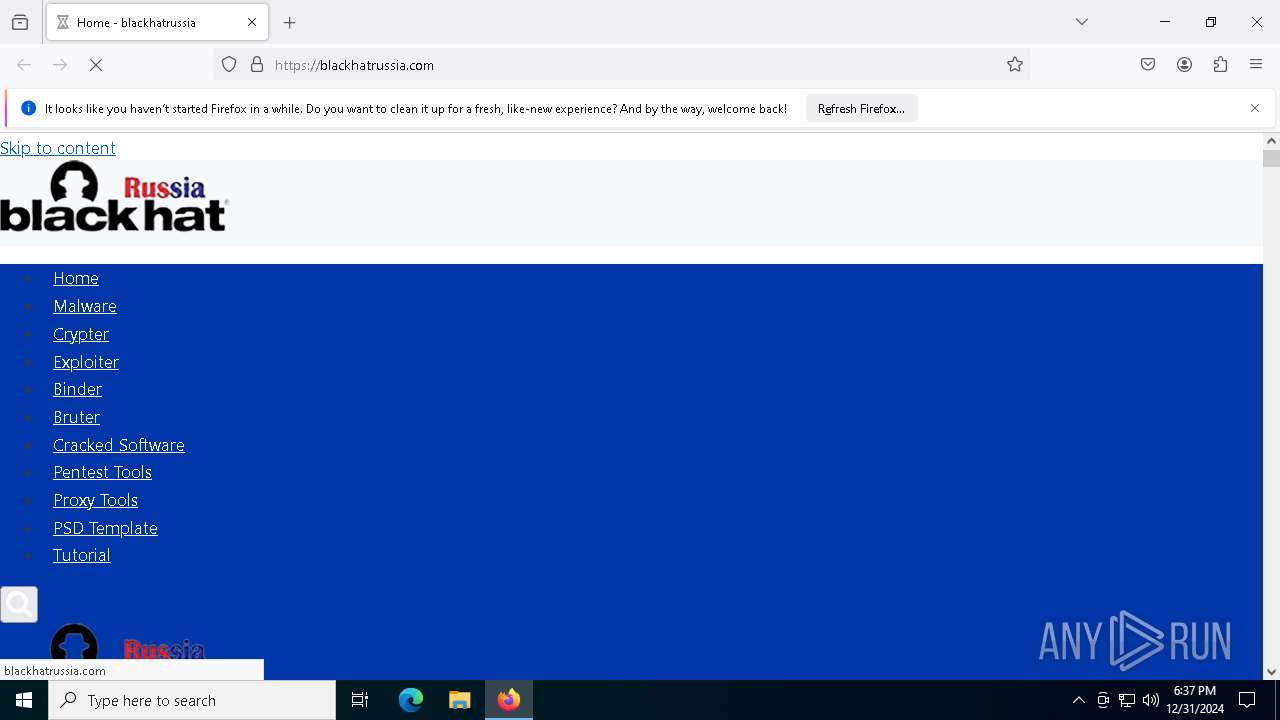
Task: View site security padlock info
Action: click(x=257, y=65)
